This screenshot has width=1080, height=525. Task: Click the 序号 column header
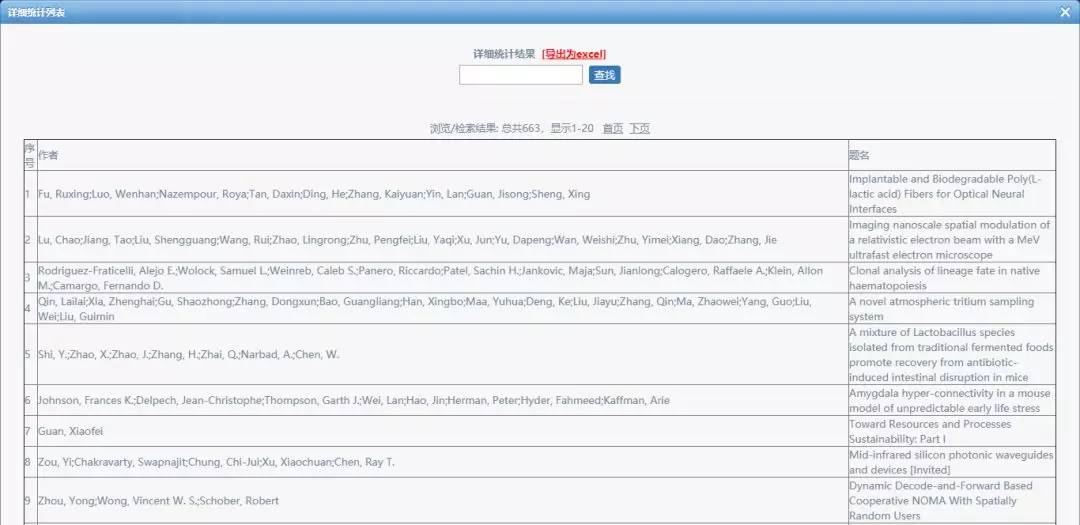coord(30,156)
